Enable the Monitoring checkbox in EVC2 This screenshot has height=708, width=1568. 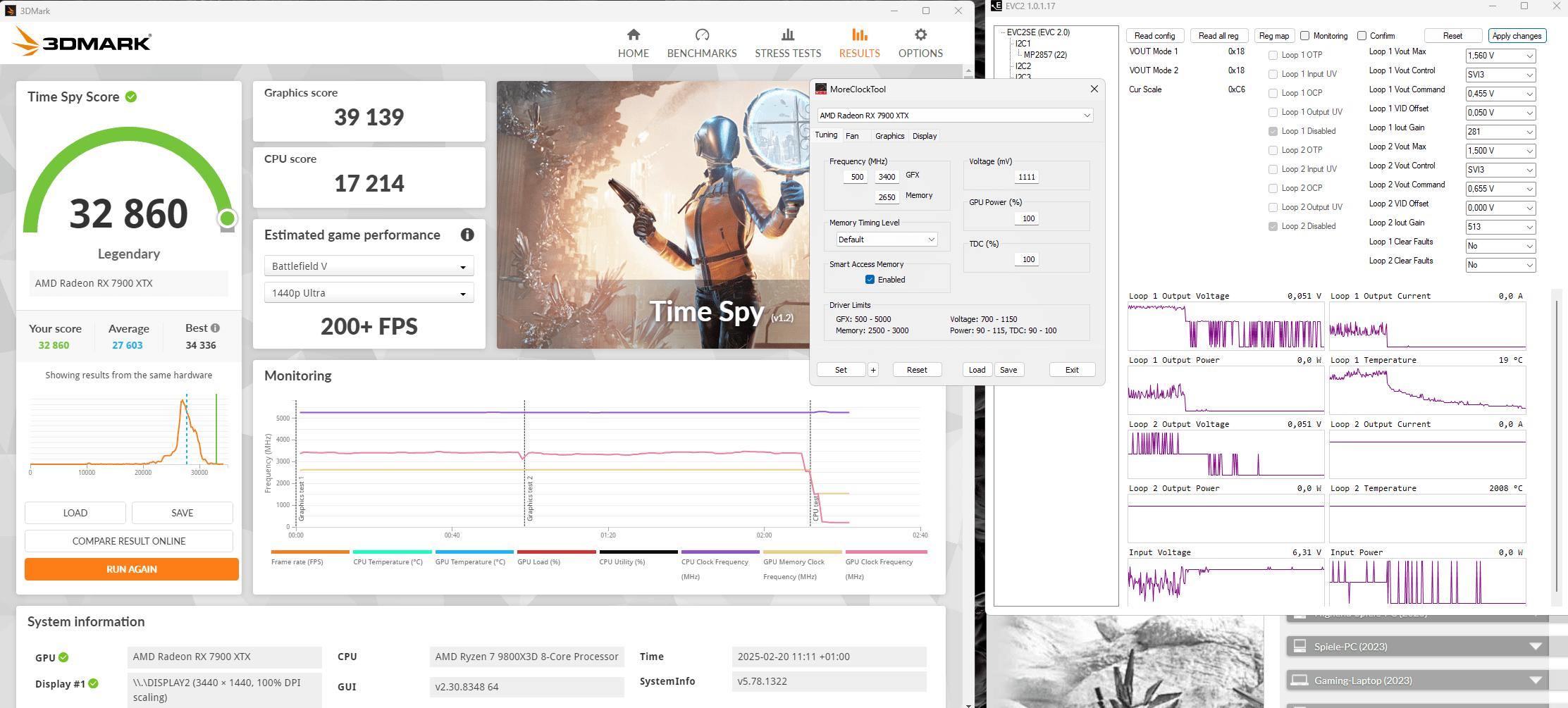(x=1305, y=36)
